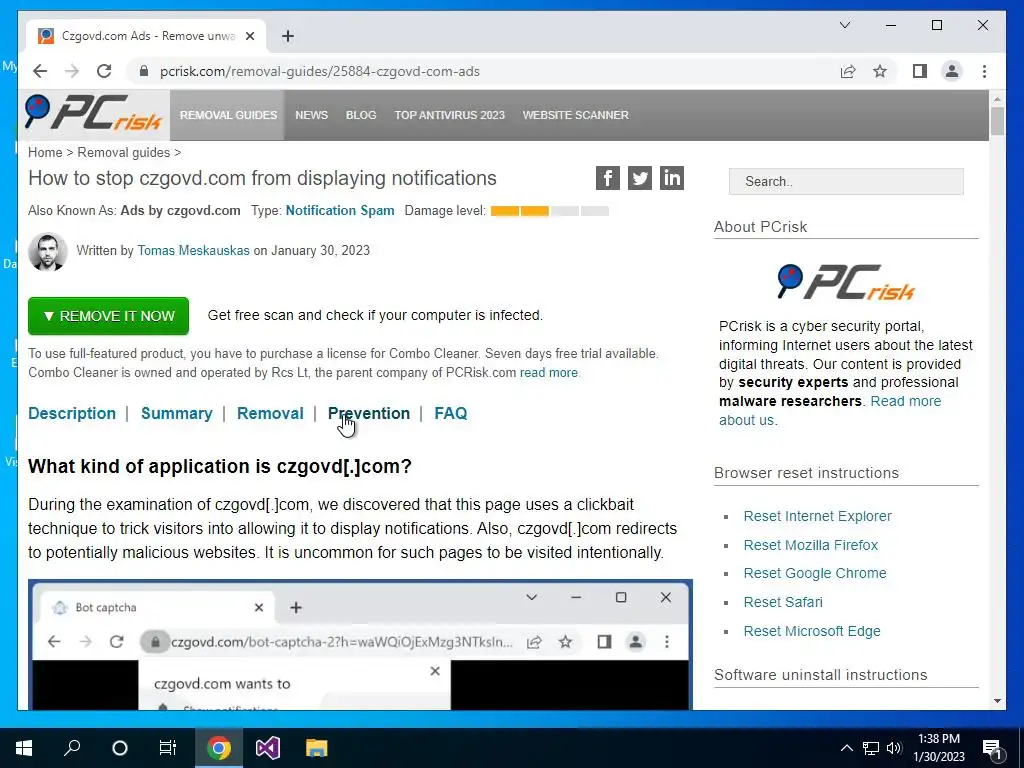Click the czgovd.com screenshot image
The height and width of the screenshot is (768, 1024).
360,645
